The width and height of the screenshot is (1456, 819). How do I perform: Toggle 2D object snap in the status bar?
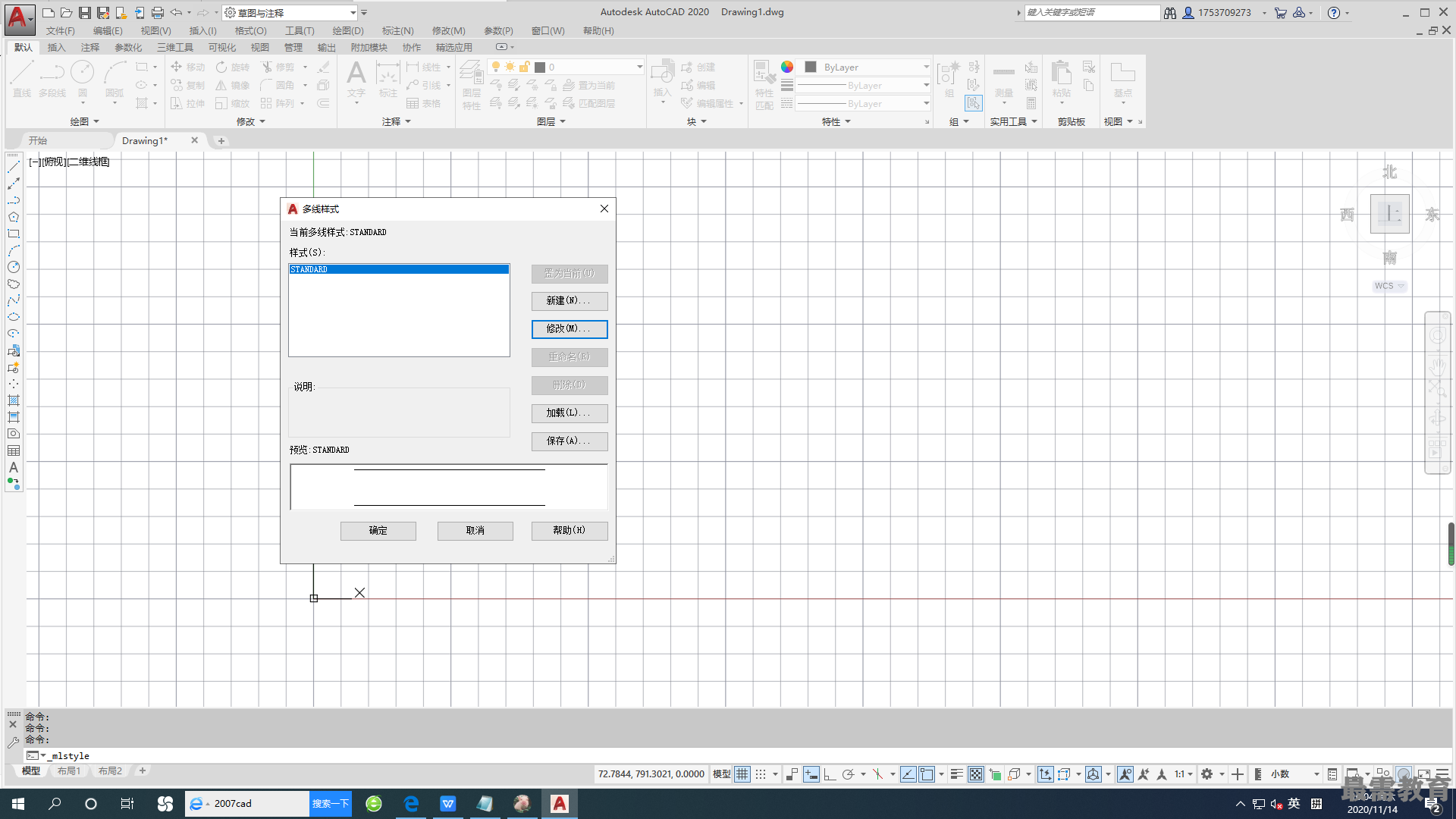(927, 774)
